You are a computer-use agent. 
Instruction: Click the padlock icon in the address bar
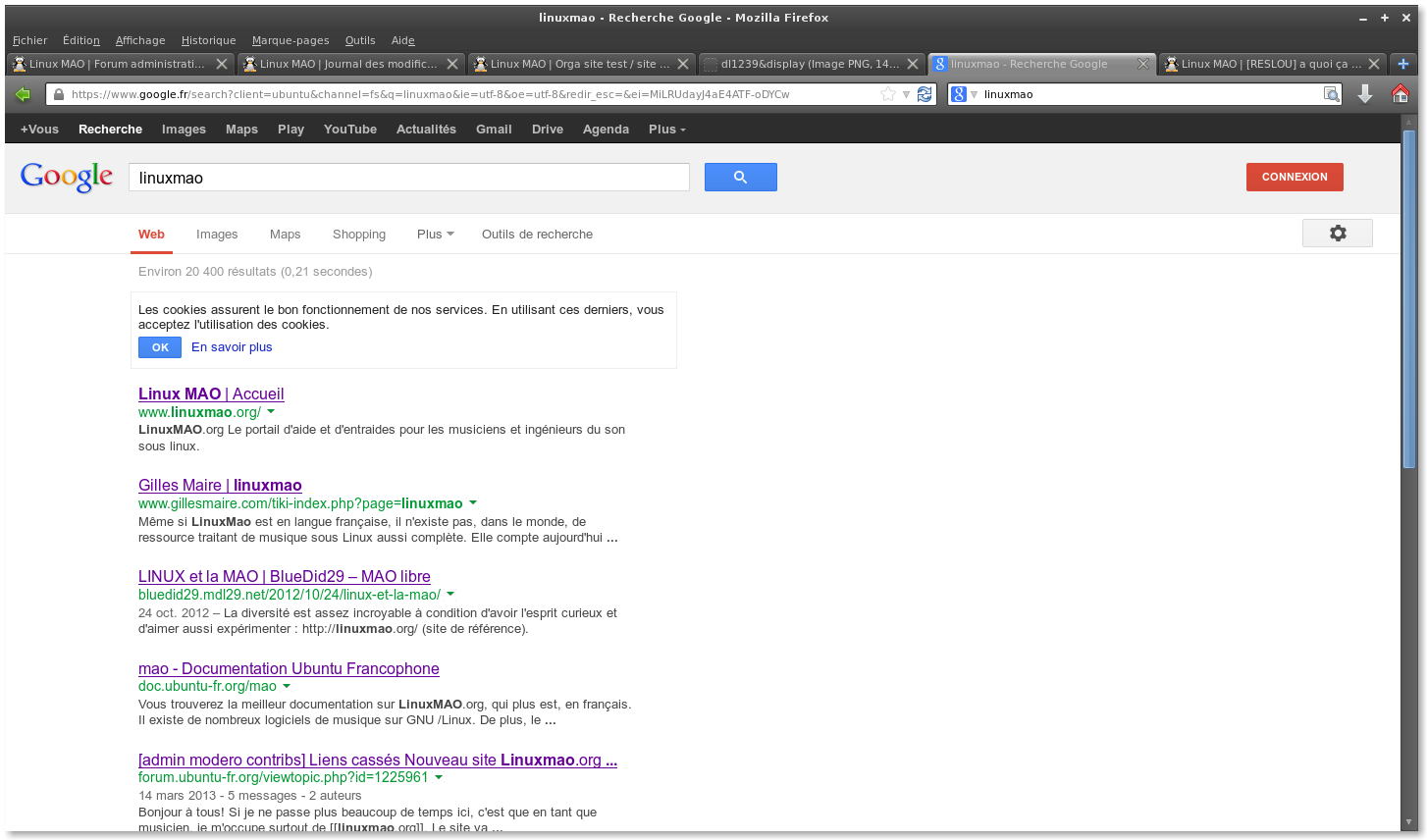[x=59, y=94]
